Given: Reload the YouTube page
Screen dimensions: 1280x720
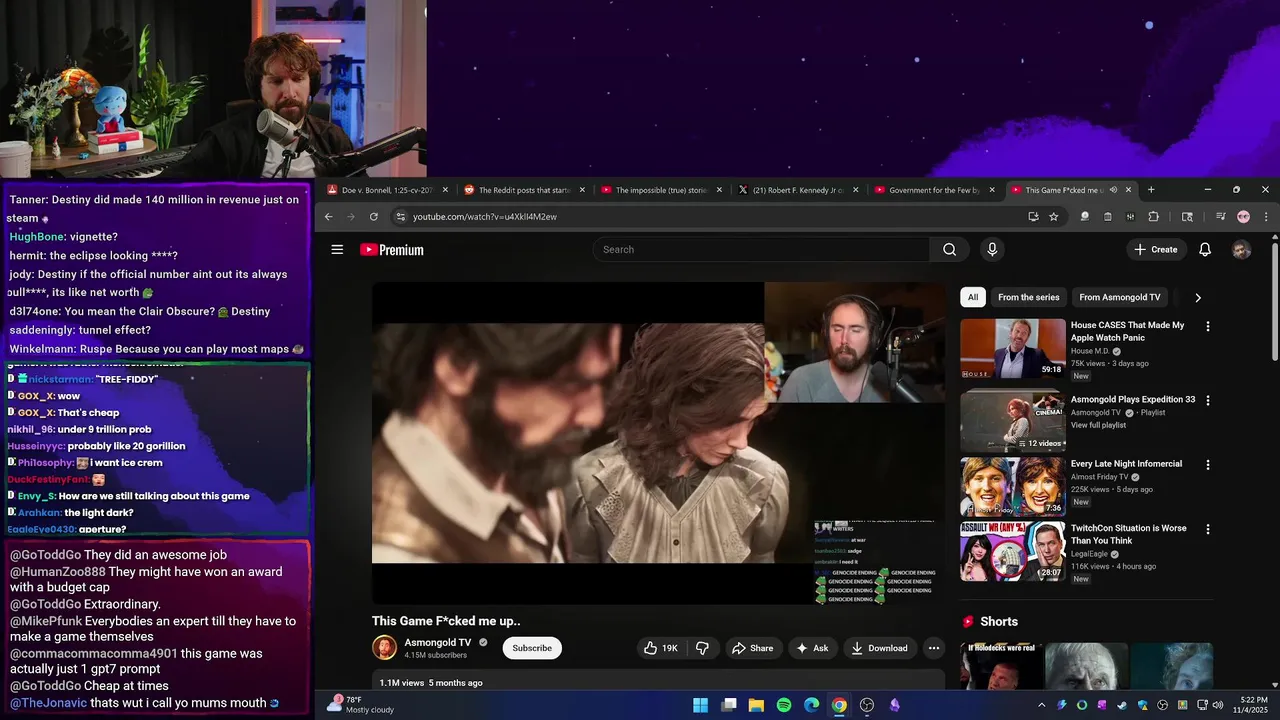Looking at the screenshot, I should click(x=374, y=217).
